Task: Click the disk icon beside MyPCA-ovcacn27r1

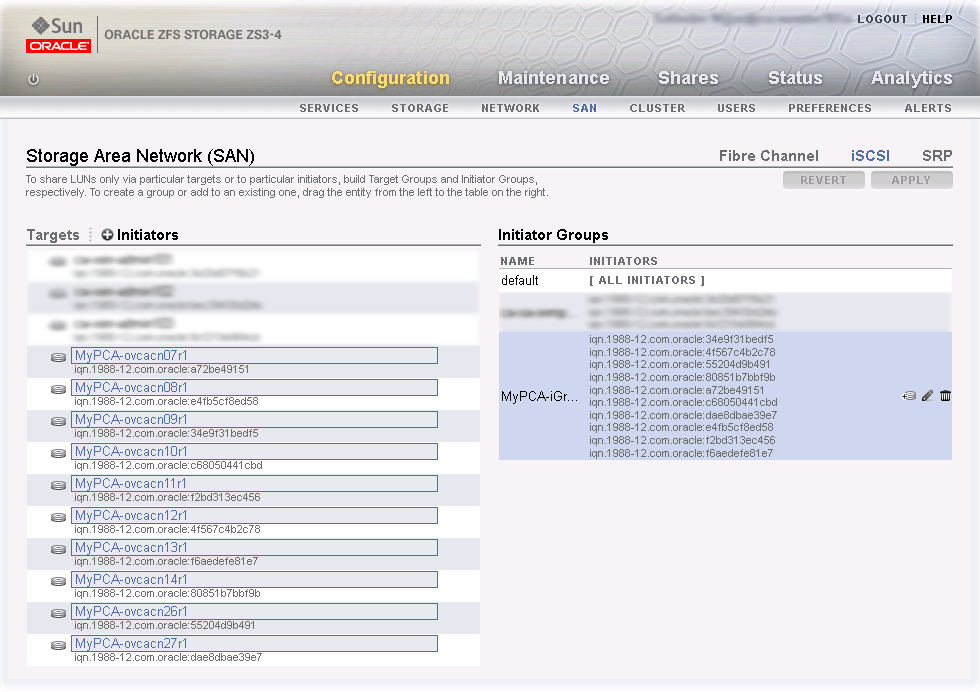Action: tap(57, 645)
